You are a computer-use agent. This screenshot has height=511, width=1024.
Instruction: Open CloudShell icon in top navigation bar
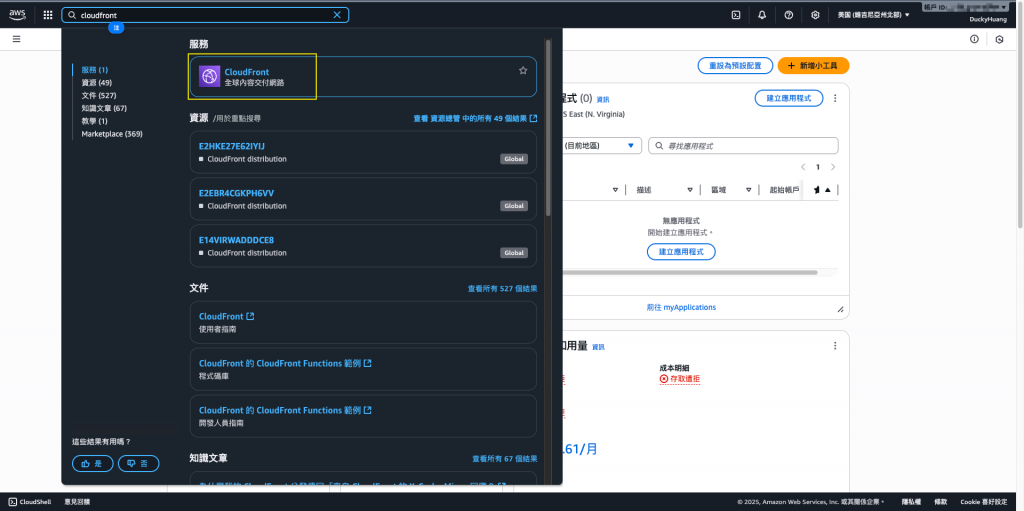[x=735, y=15]
